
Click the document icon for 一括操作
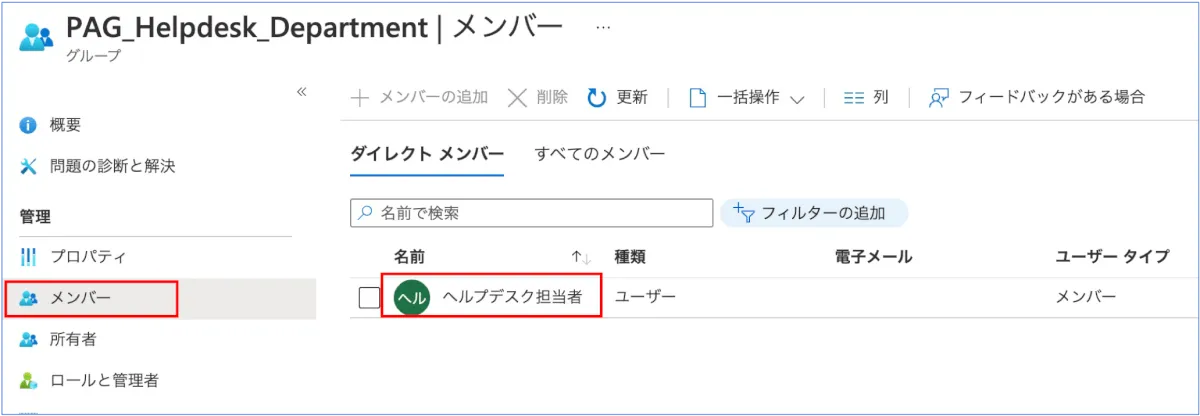click(698, 97)
